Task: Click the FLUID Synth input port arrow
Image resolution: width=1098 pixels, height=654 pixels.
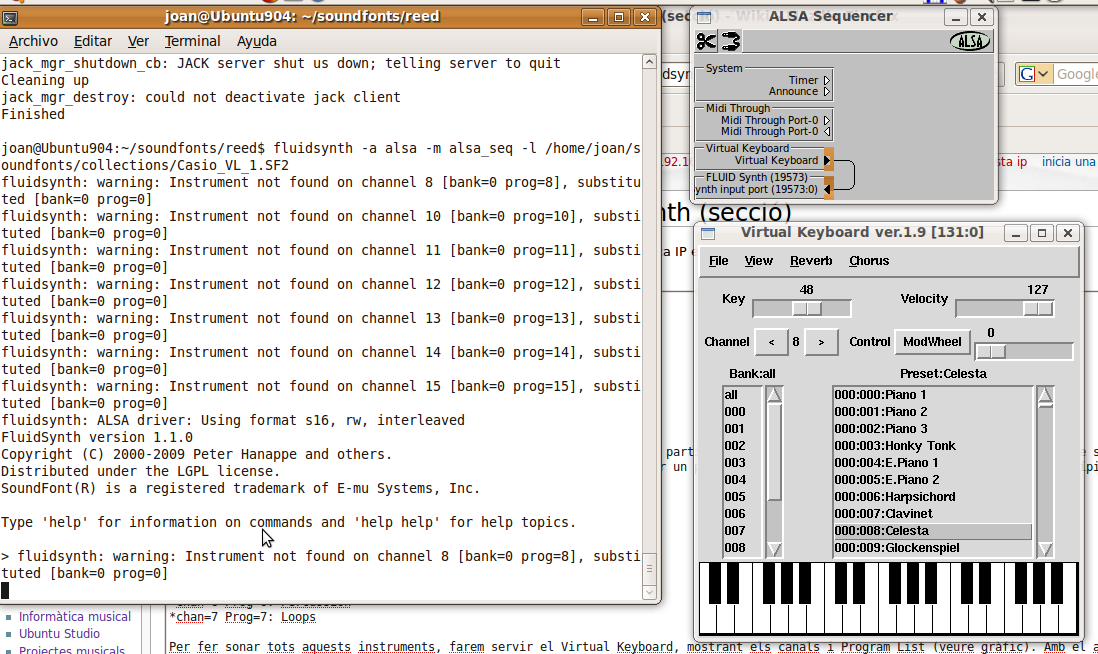Action: pos(828,189)
